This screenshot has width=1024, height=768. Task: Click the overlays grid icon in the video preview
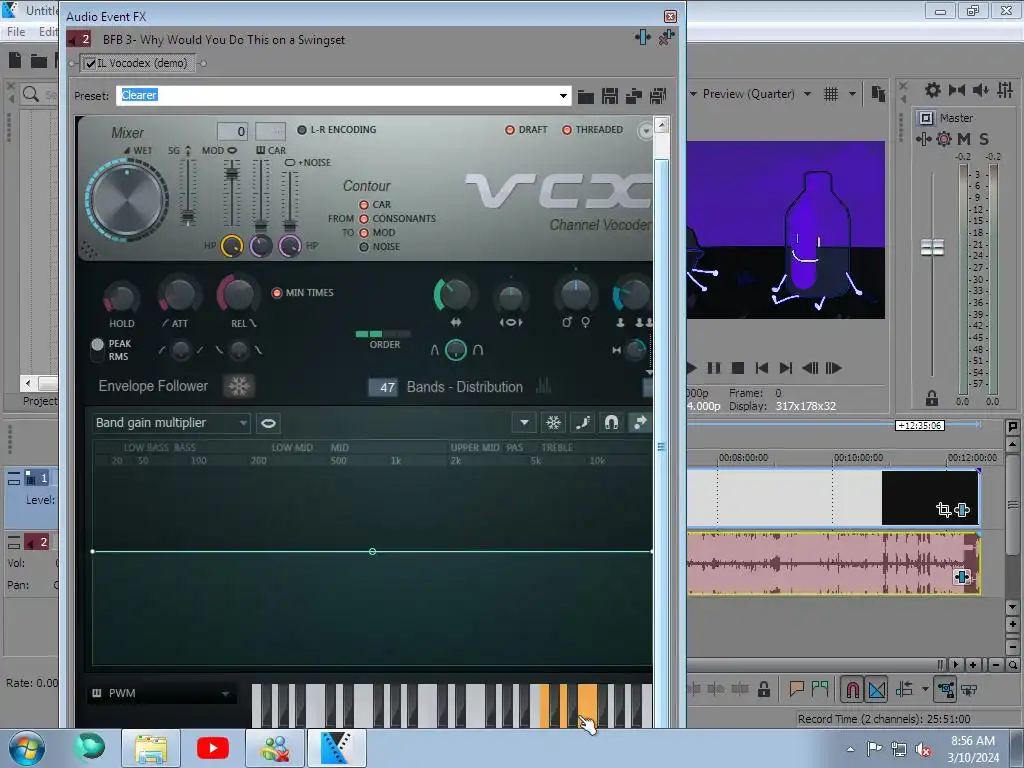click(x=831, y=94)
